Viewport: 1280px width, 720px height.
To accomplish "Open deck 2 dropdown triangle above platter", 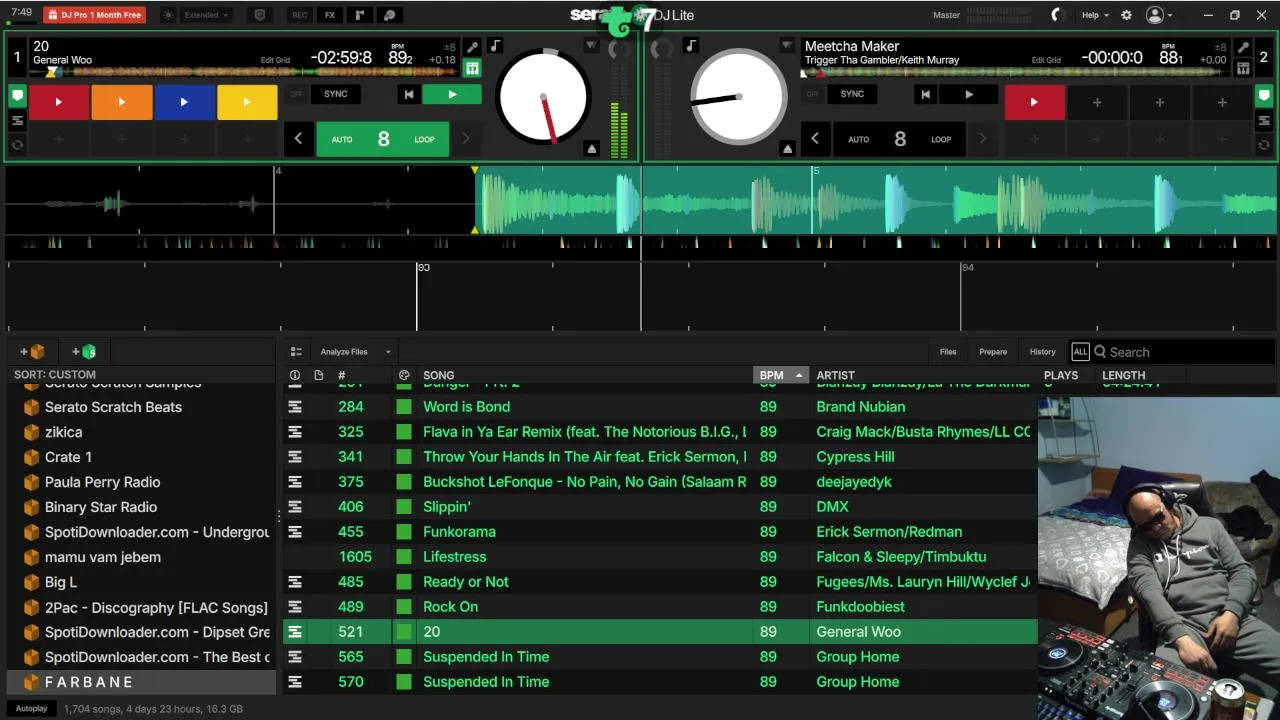I will tap(787, 46).
